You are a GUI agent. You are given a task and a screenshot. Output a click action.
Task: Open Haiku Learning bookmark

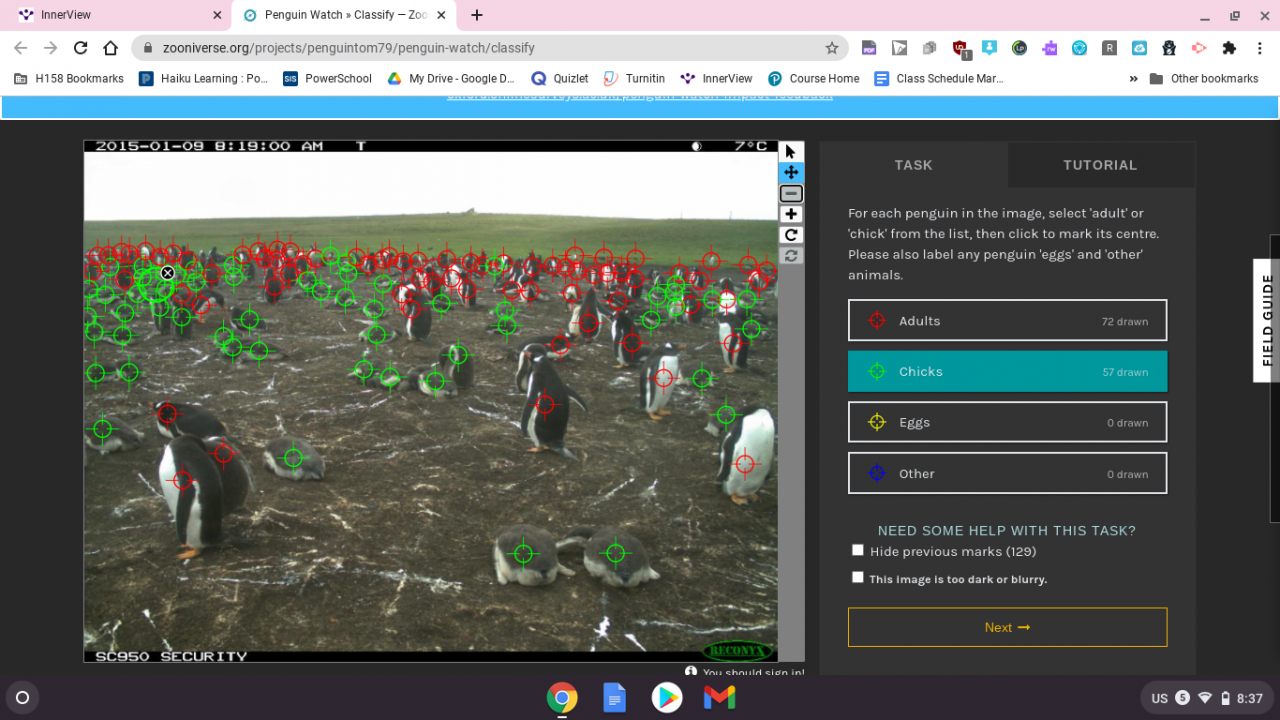point(204,78)
